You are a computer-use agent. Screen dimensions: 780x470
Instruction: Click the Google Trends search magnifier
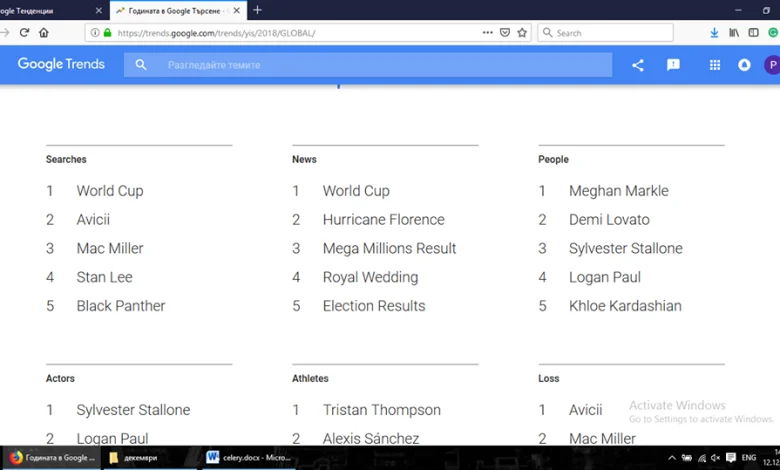tap(141, 65)
